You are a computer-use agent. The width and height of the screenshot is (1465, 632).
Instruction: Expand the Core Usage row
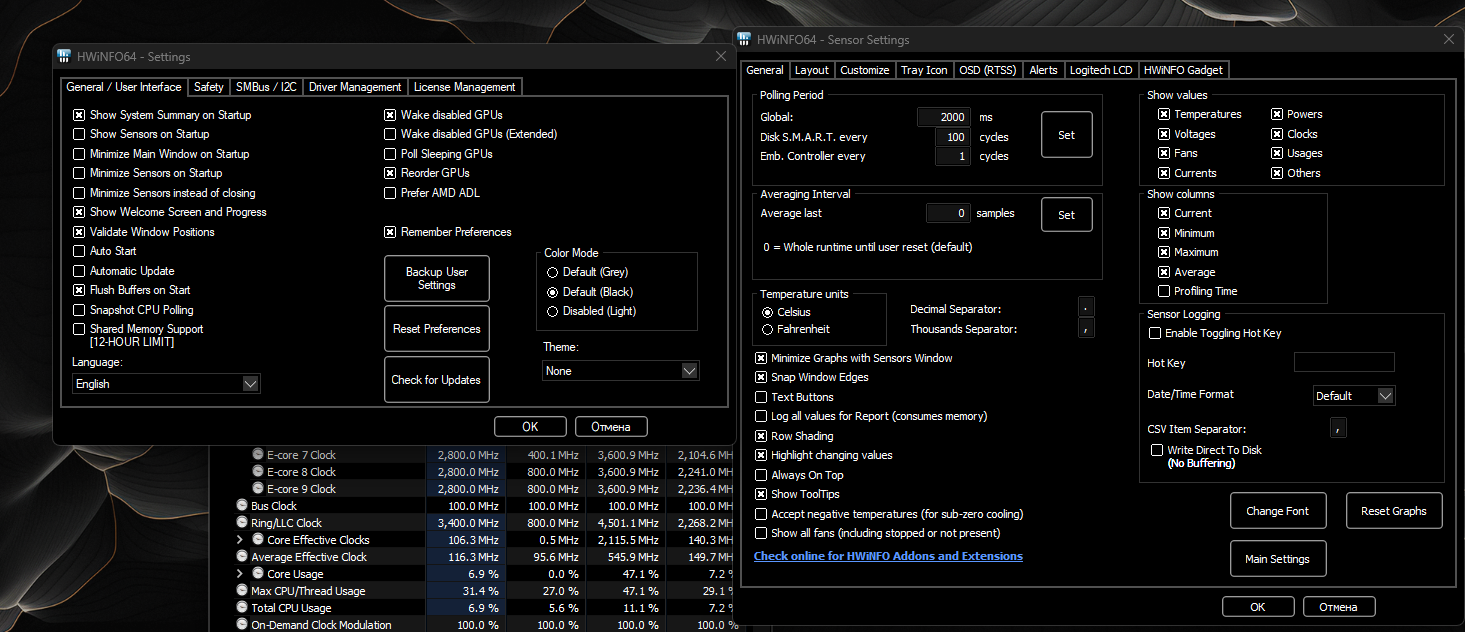(239, 574)
